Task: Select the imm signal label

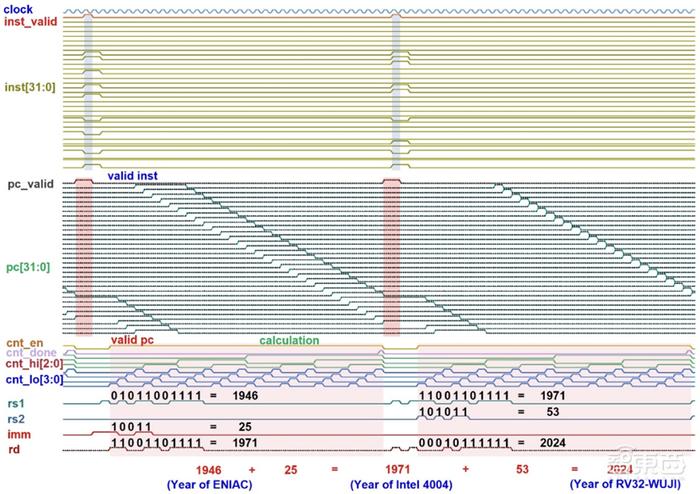Action: (x=19, y=434)
